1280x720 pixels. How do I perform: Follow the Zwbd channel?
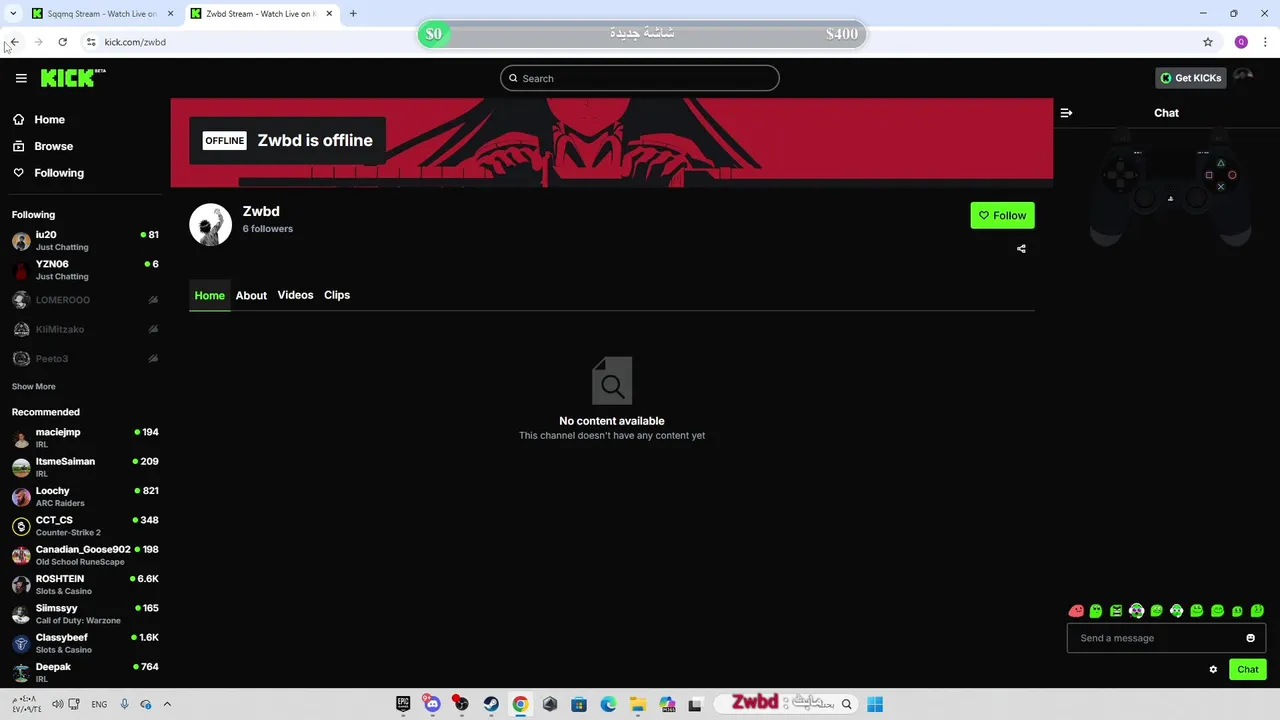tap(1002, 215)
